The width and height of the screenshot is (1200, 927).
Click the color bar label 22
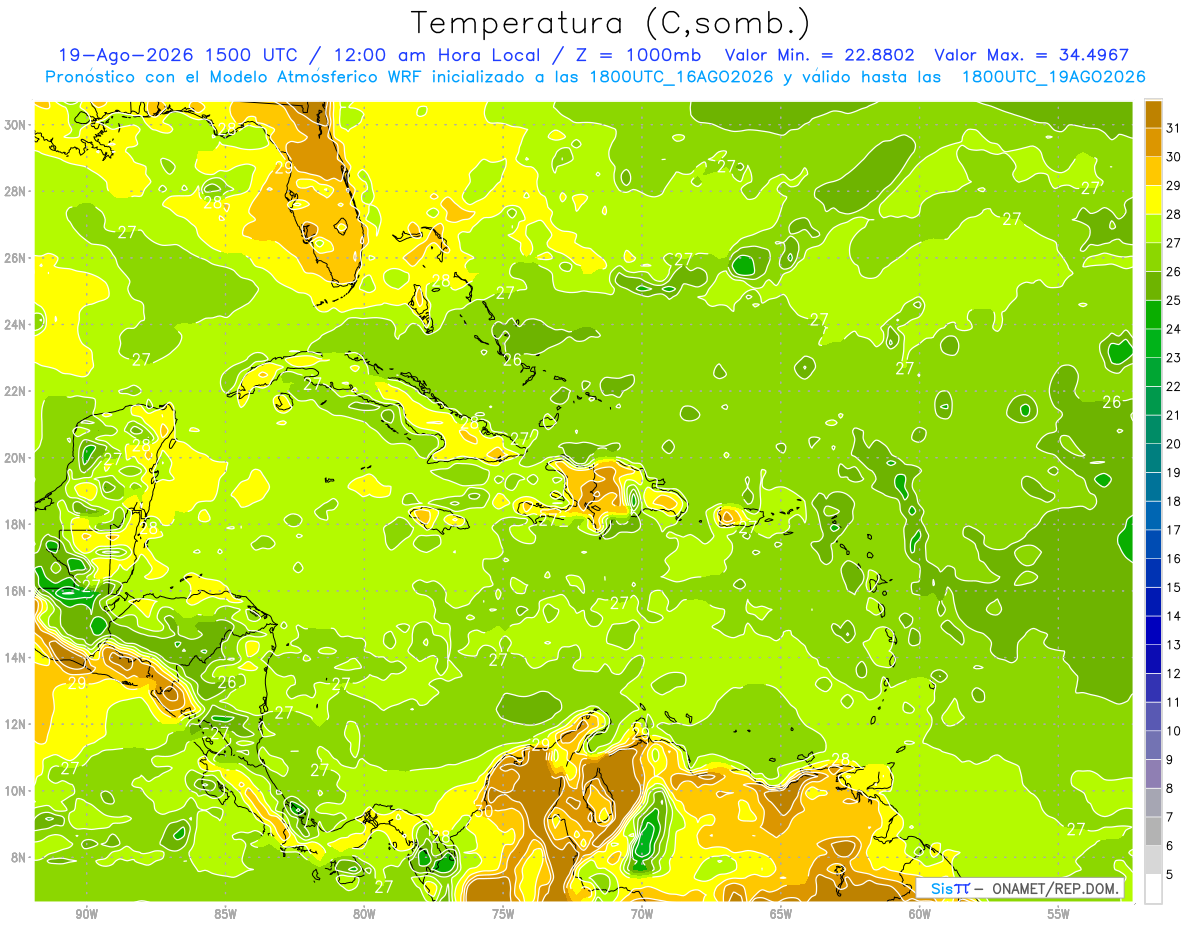tap(1174, 386)
